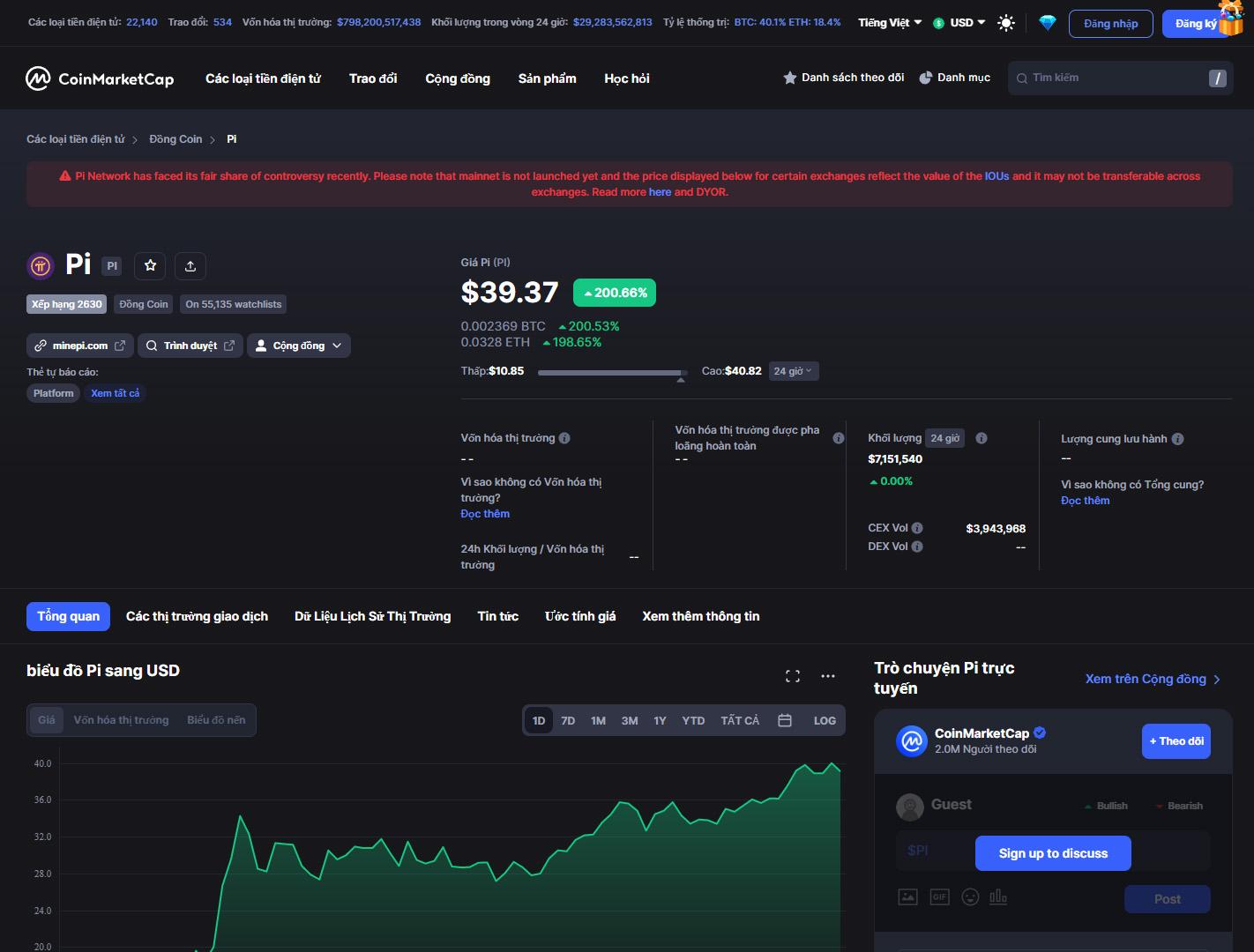Click Xem tất cả tags link
1254x952 pixels.
click(x=115, y=393)
